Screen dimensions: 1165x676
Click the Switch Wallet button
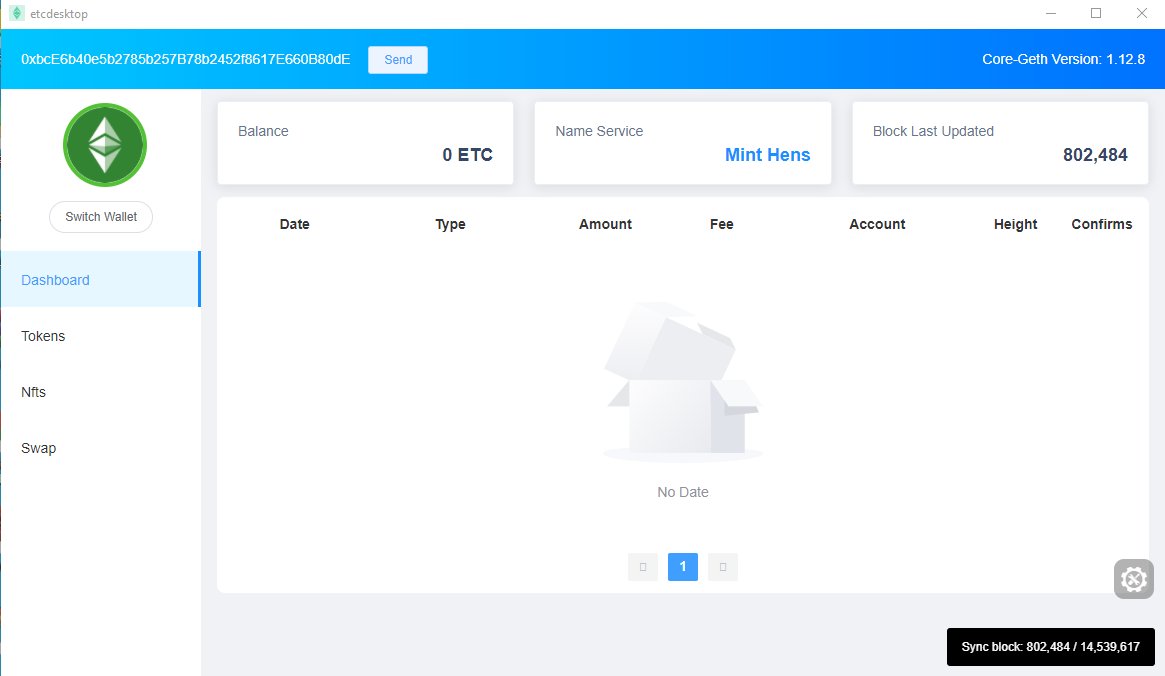[x=101, y=217]
